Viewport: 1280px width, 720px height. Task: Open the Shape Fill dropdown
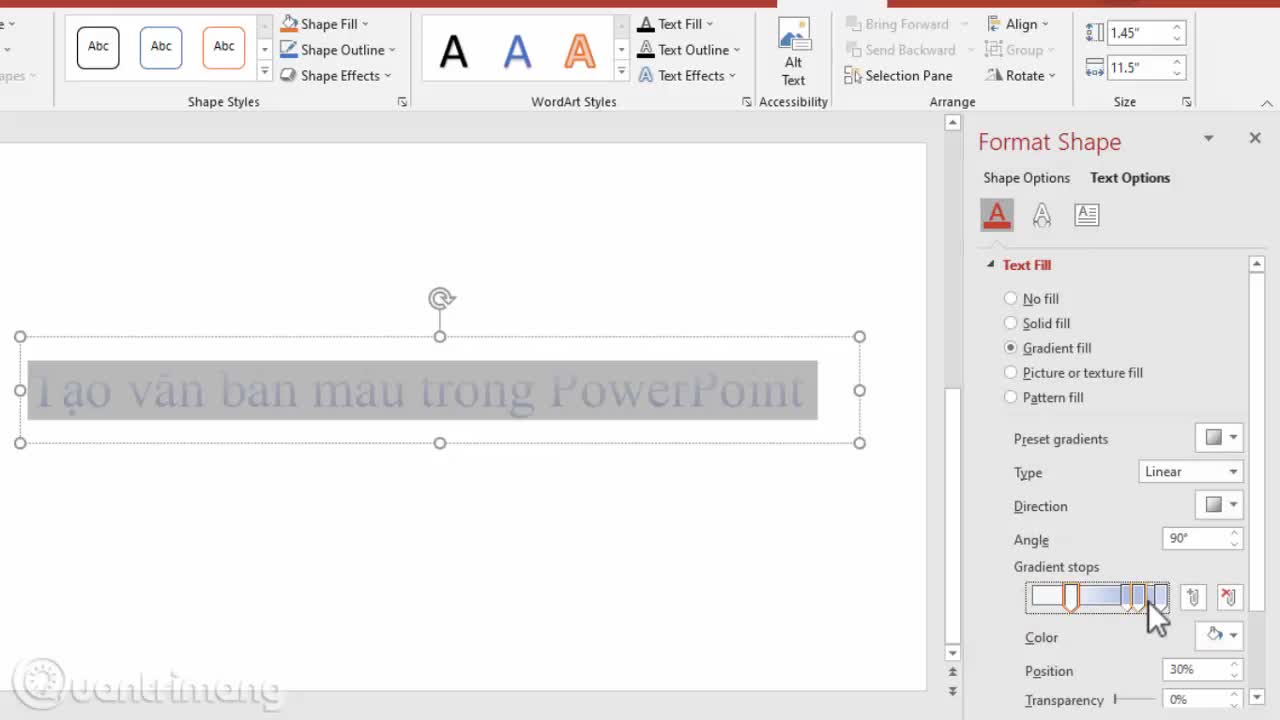pos(325,24)
